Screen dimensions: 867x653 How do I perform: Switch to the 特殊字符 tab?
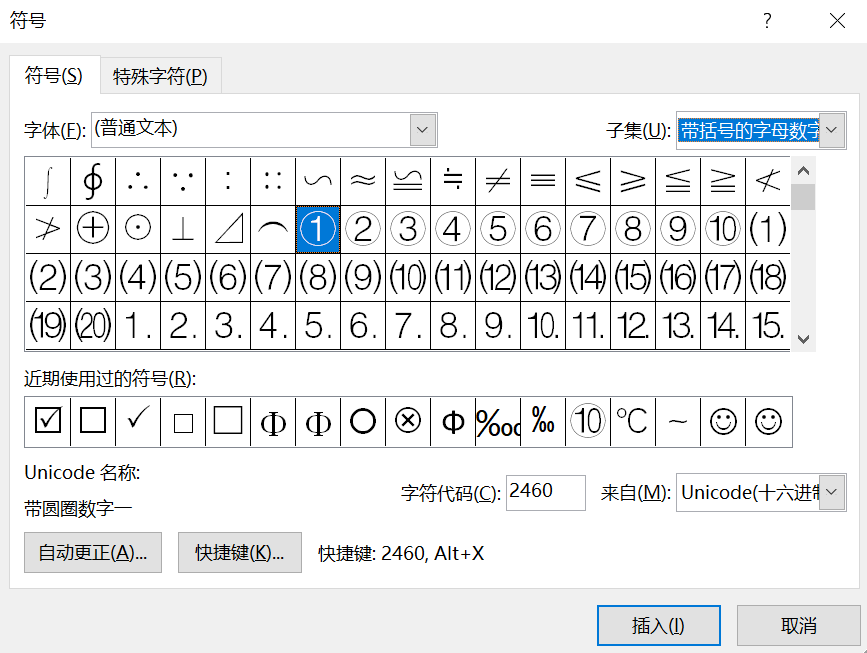point(160,76)
